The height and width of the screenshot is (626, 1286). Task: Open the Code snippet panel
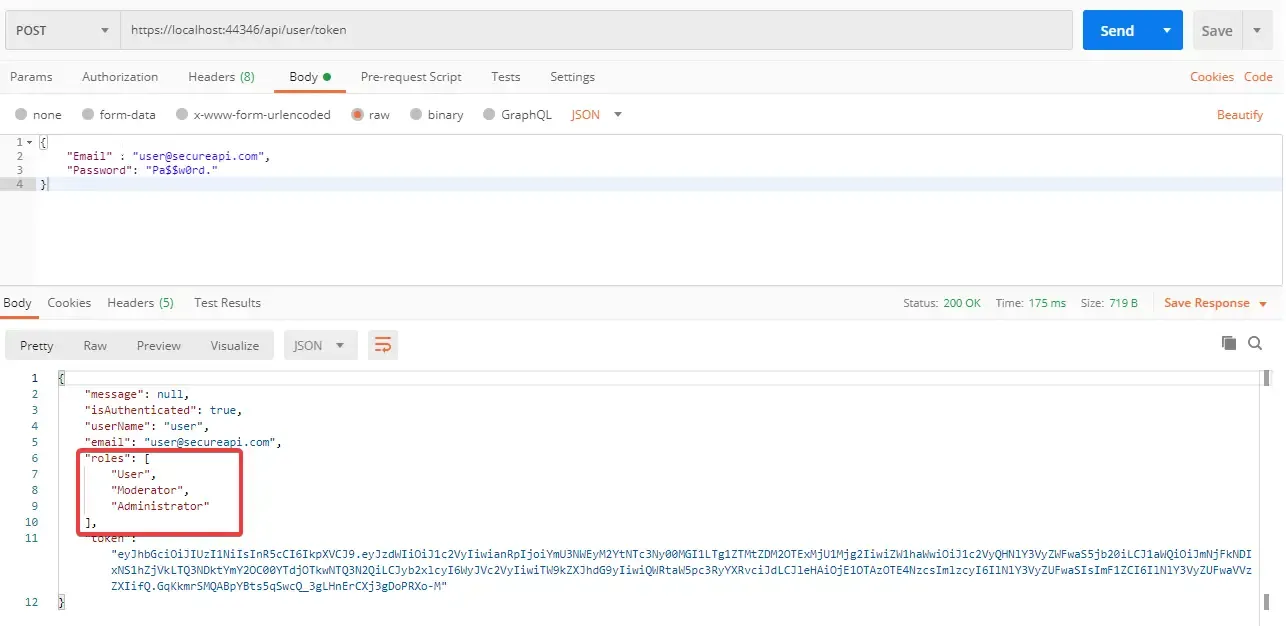tap(1258, 76)
